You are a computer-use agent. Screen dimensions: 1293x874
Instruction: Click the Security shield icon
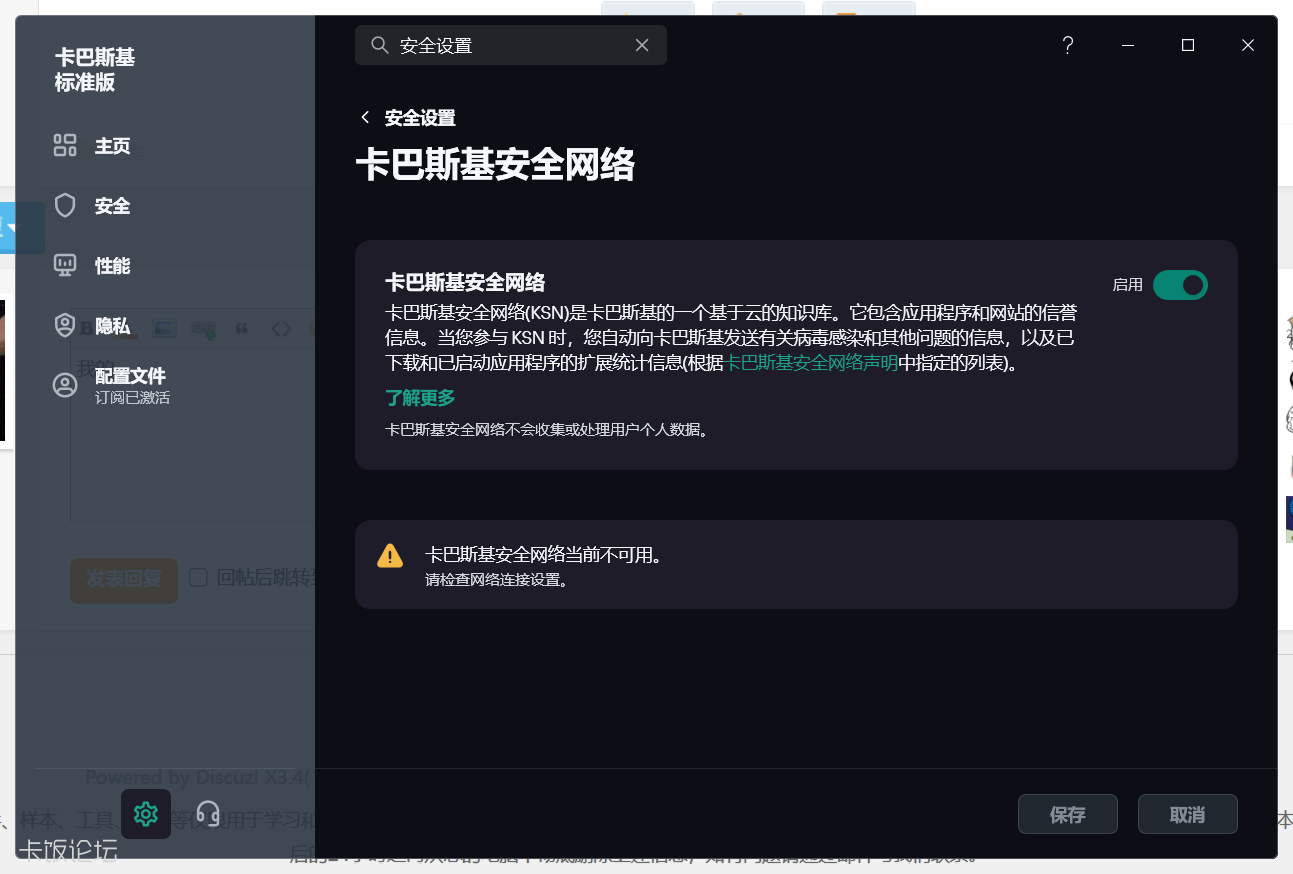(x=65, y=206)
